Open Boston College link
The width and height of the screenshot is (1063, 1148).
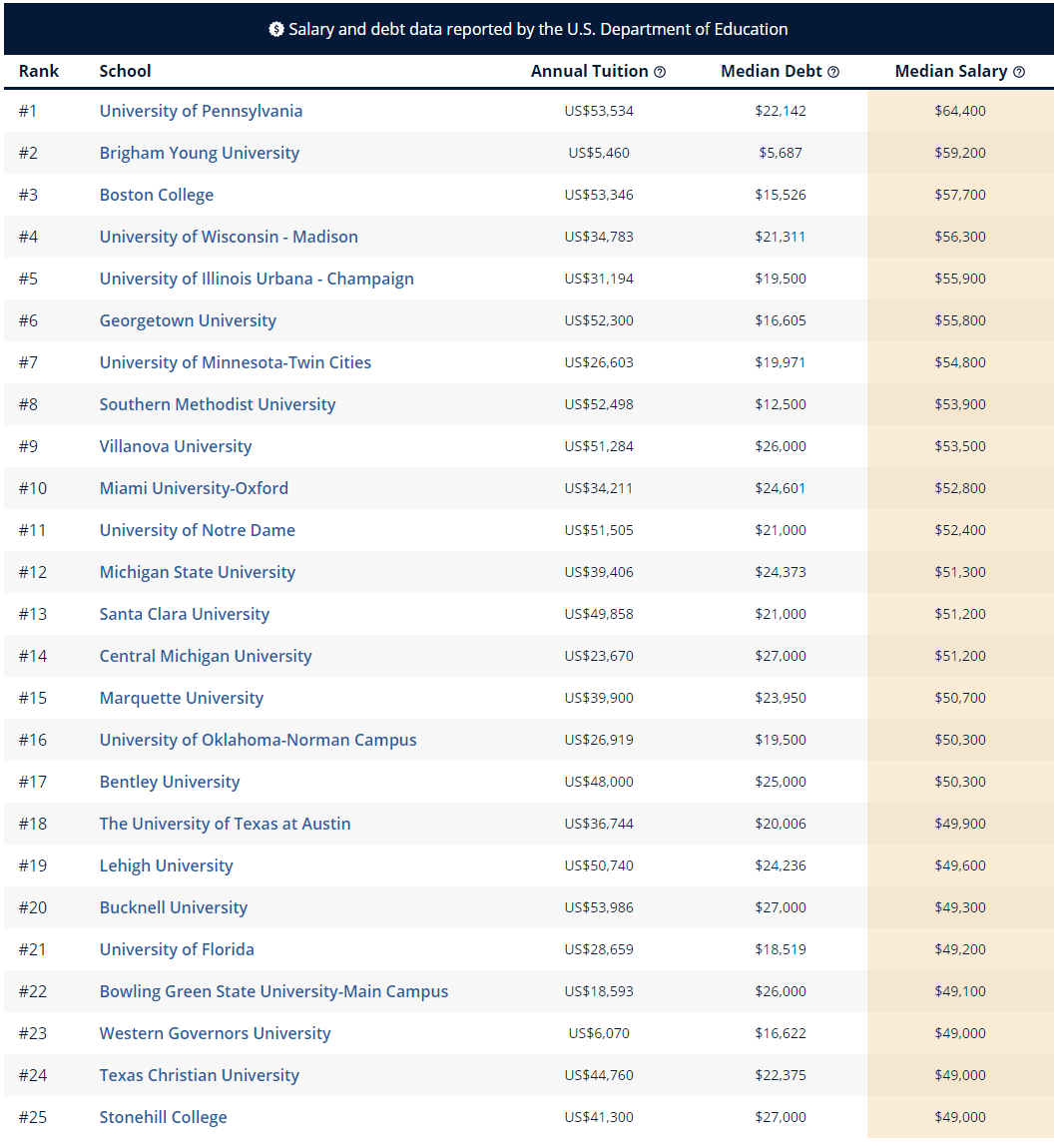157,195
